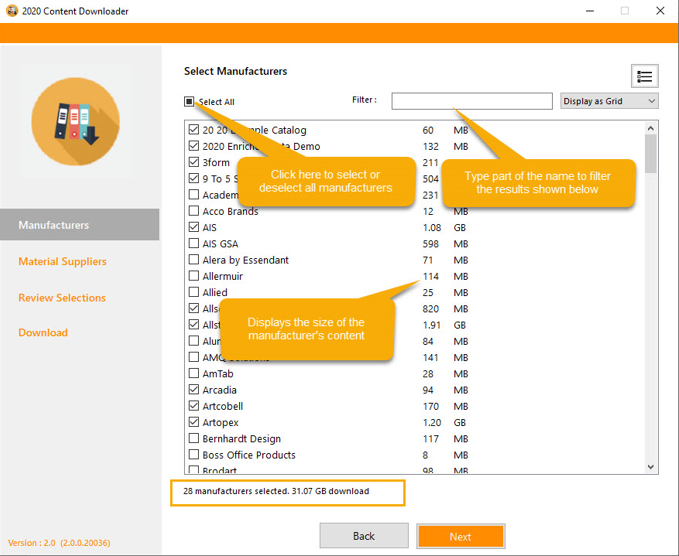Click the list view icon button
The image size is (679, 556).
pyautogui.click(x=644, y=76)
